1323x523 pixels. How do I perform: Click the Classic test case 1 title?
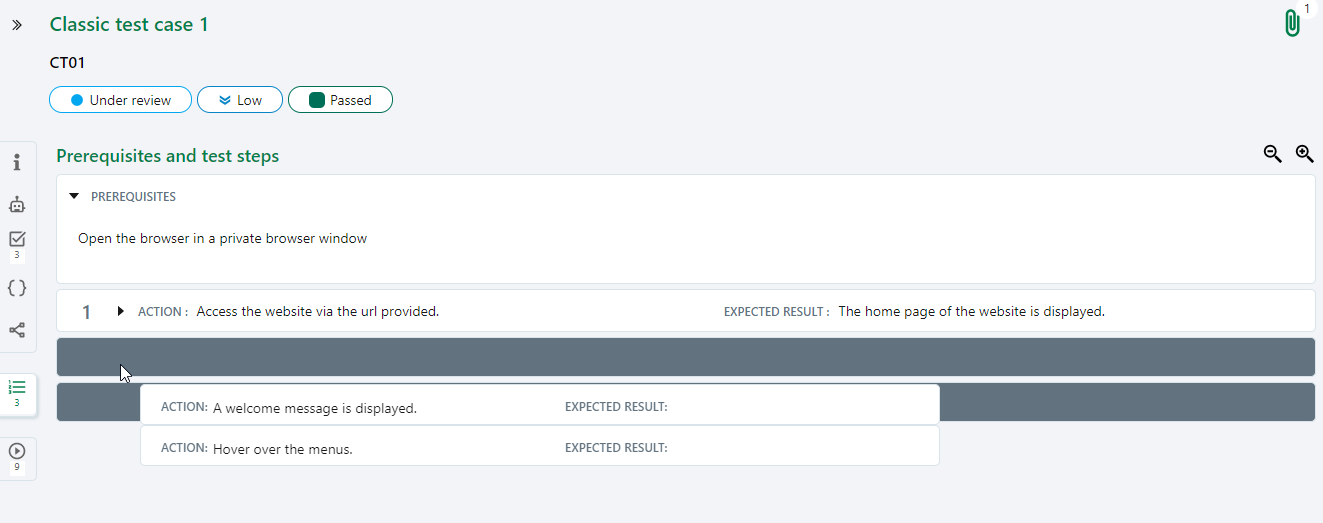pyautogui.click(x=129, y=25)
